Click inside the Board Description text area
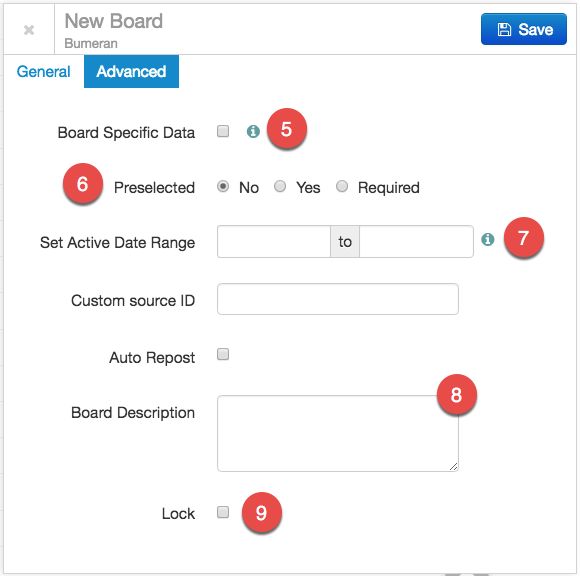Viewport: 580px width, 576px height. coord(338,433)
